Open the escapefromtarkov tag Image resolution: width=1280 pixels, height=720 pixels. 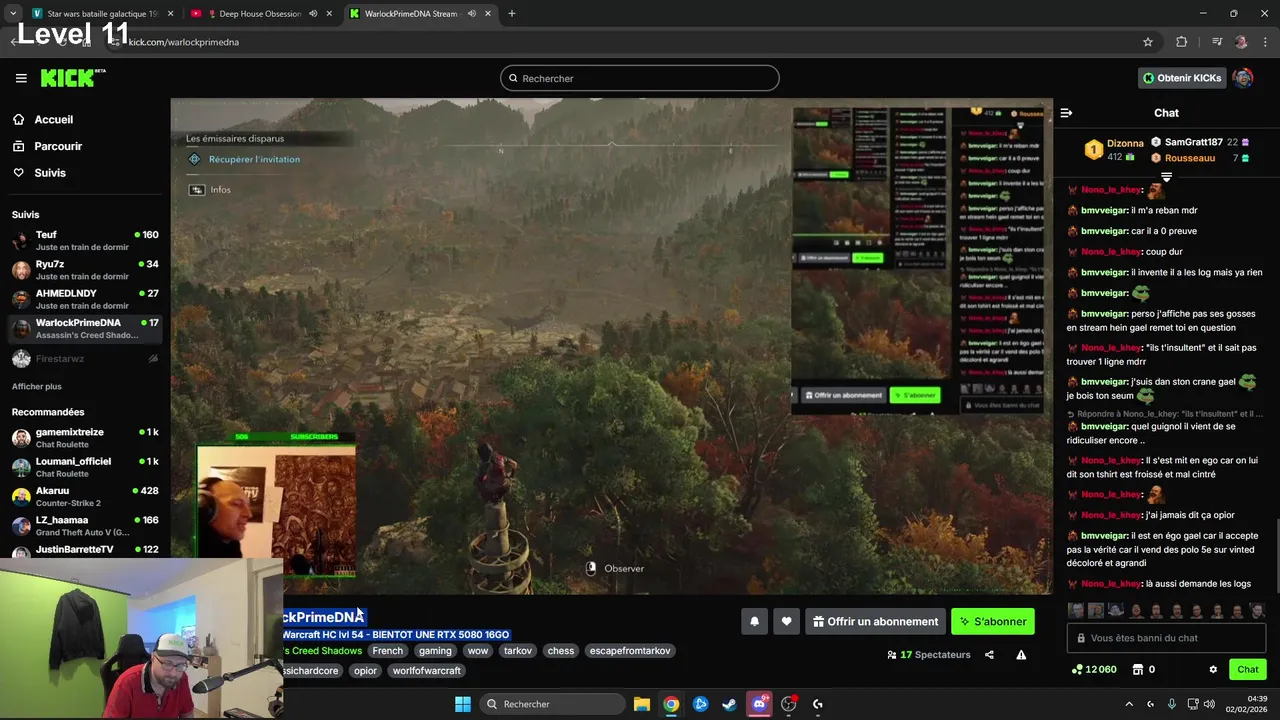pos(630,651)
